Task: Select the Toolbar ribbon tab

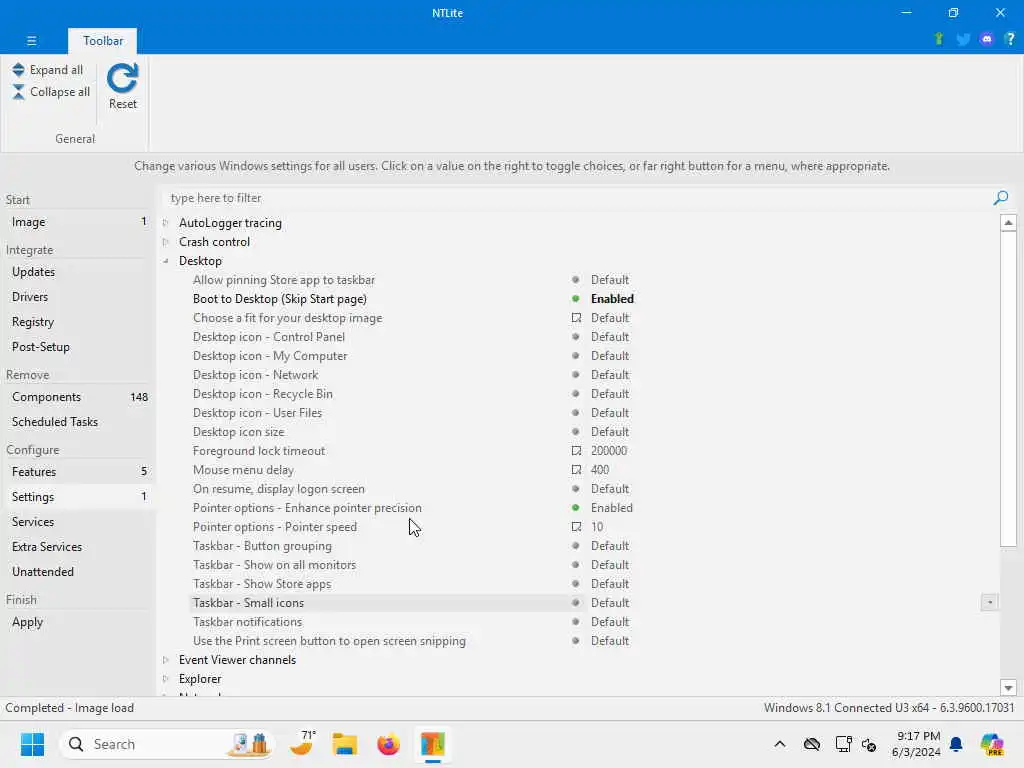Action: [103, 40]
